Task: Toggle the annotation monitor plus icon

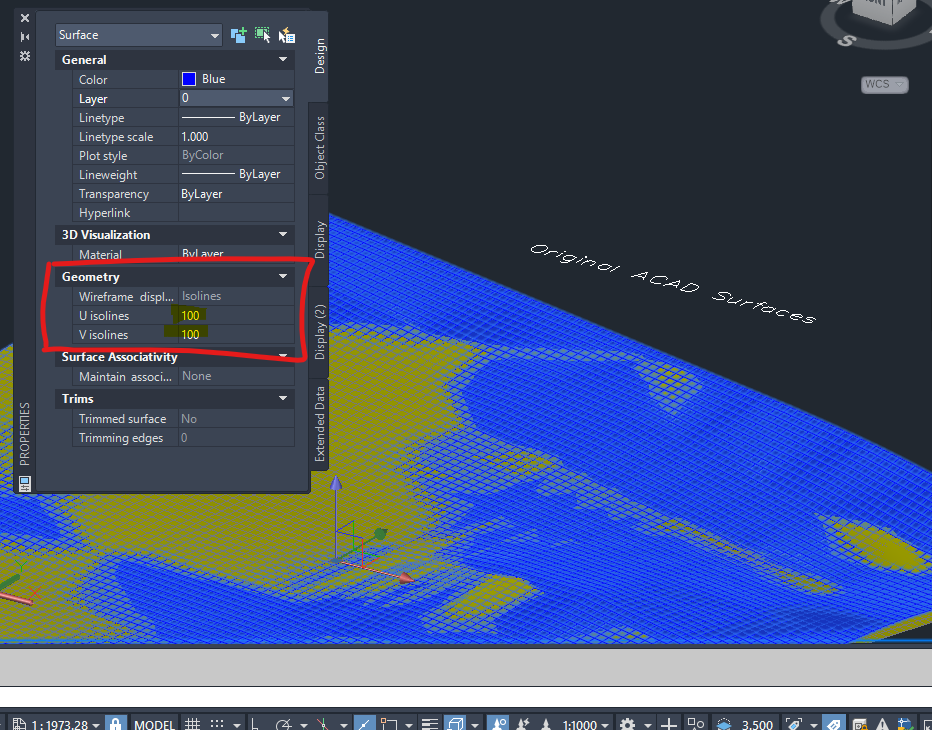Action: pyautogui.click(x=669, y=724)
